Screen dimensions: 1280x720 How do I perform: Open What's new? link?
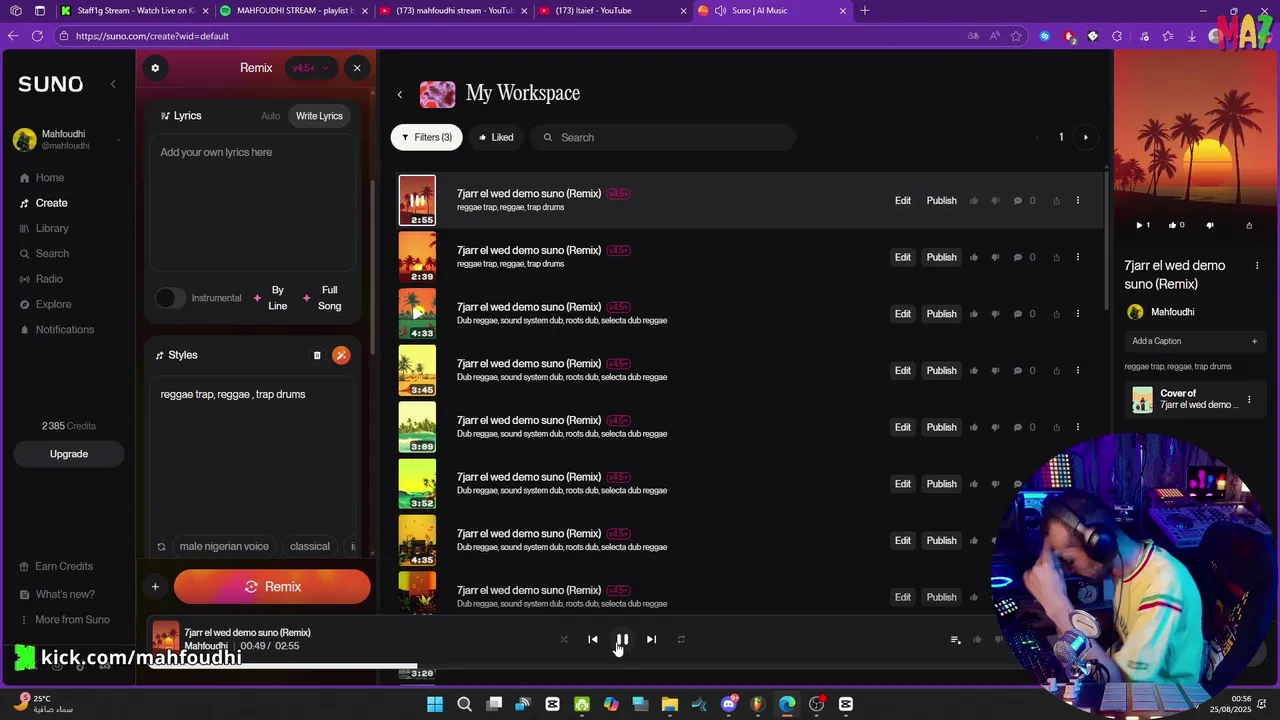[x=65, y=594]
